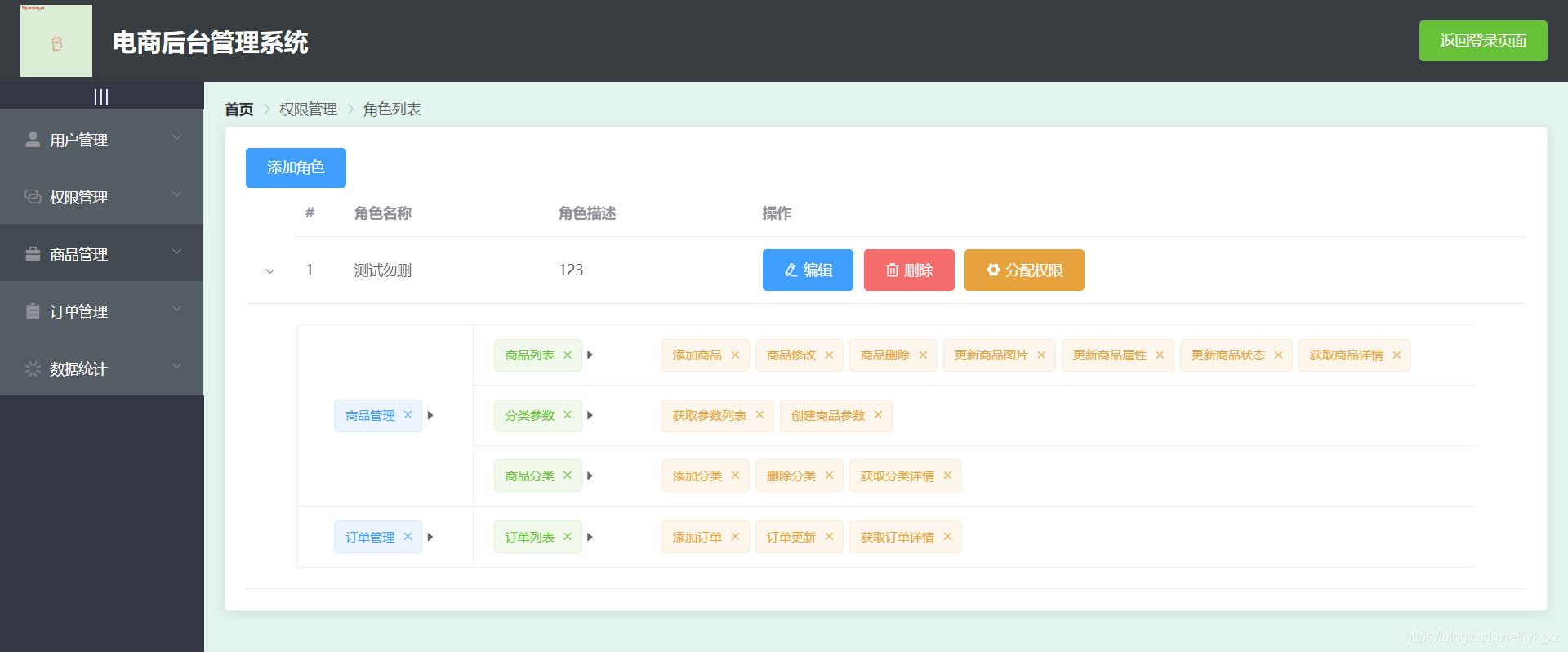Delete 商品删除 permission with its X
This screenshot has width=1568, height=652.
click(x=923, y=355)
